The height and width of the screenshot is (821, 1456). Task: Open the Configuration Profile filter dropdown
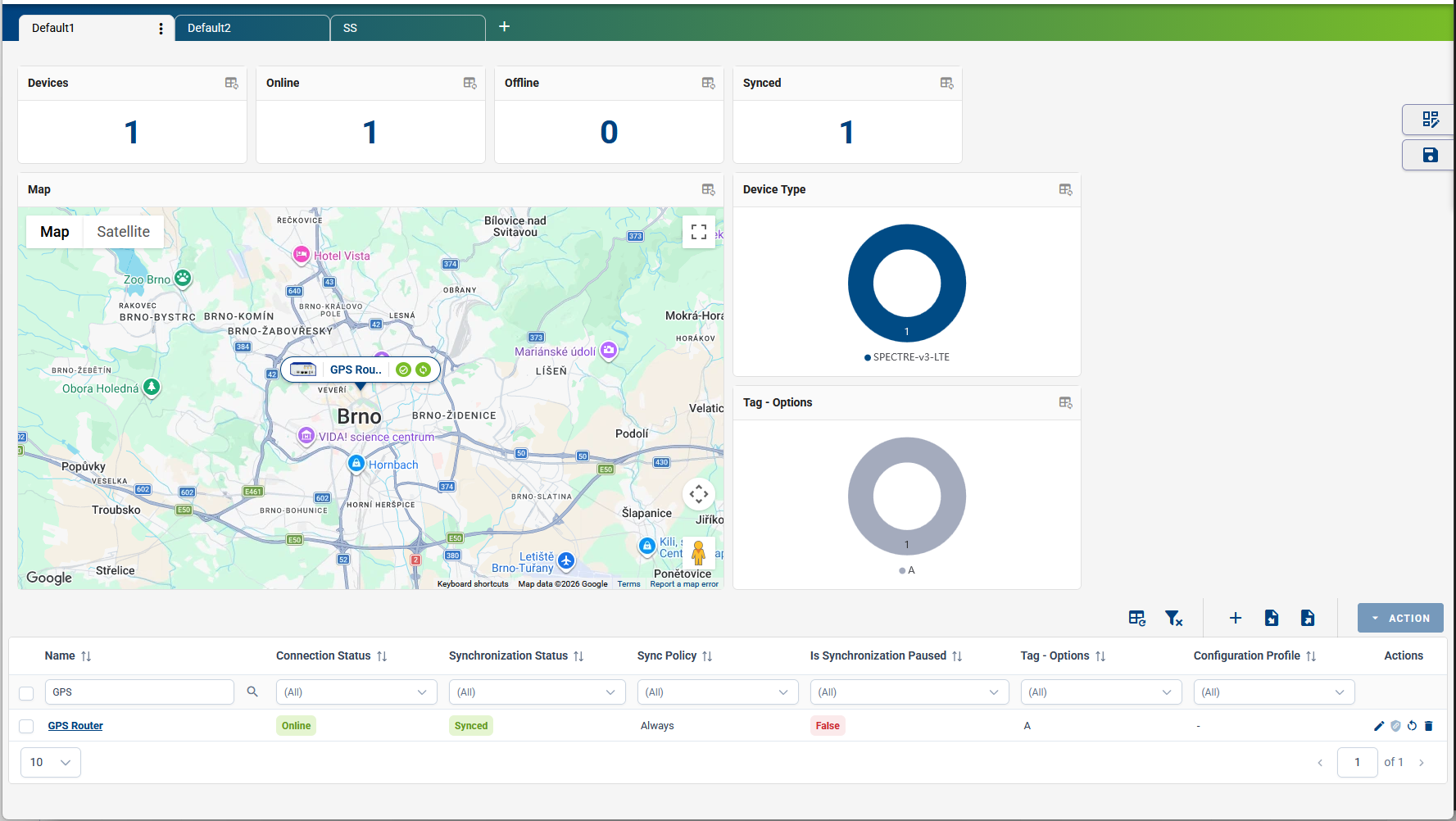(1274, 692)
